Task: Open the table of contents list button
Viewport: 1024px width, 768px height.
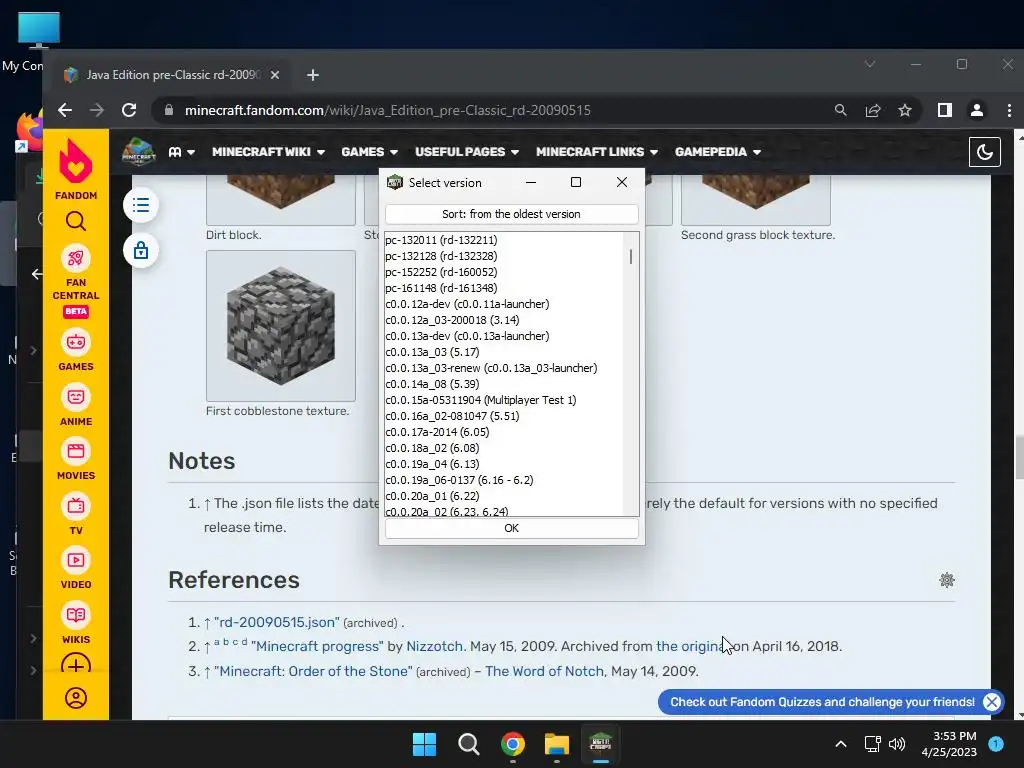Action: [x=140, y=206]
